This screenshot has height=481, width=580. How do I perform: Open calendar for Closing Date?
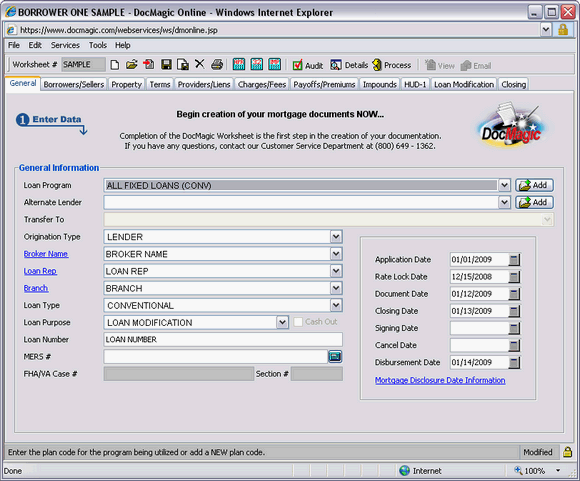point(514,311)
